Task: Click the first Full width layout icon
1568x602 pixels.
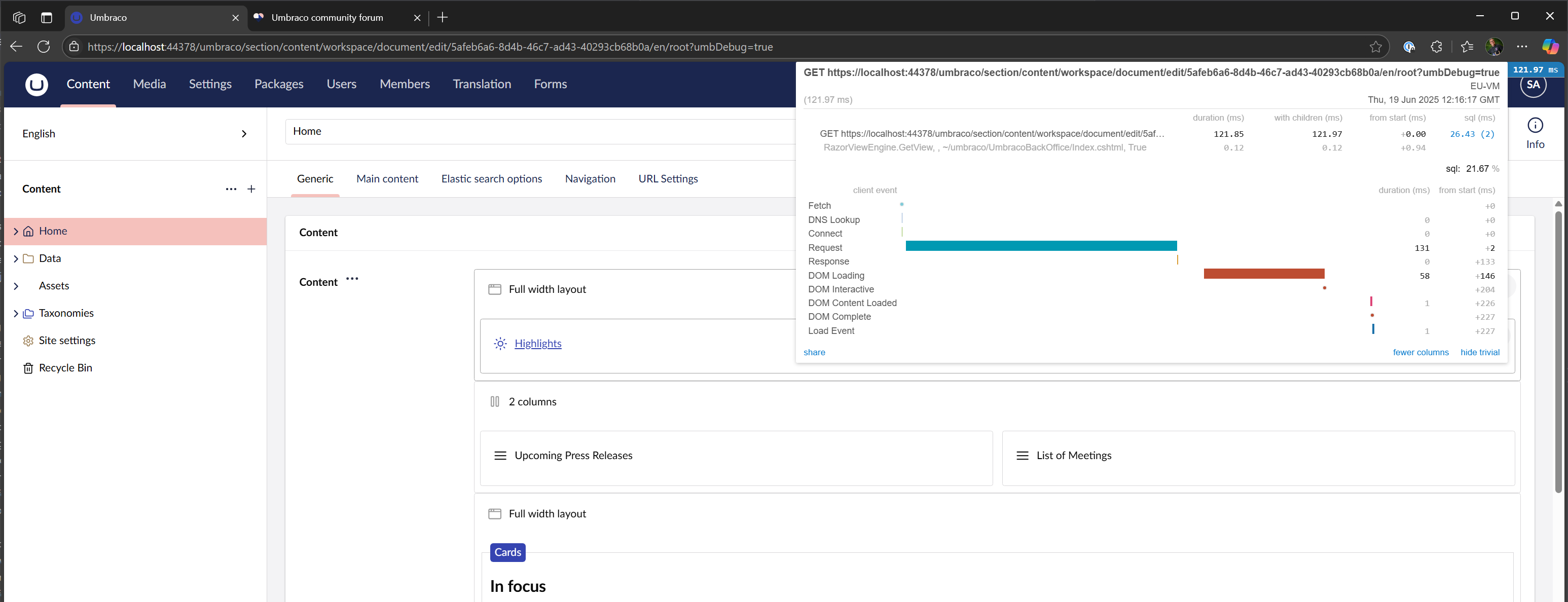Action: pos(495,290)
